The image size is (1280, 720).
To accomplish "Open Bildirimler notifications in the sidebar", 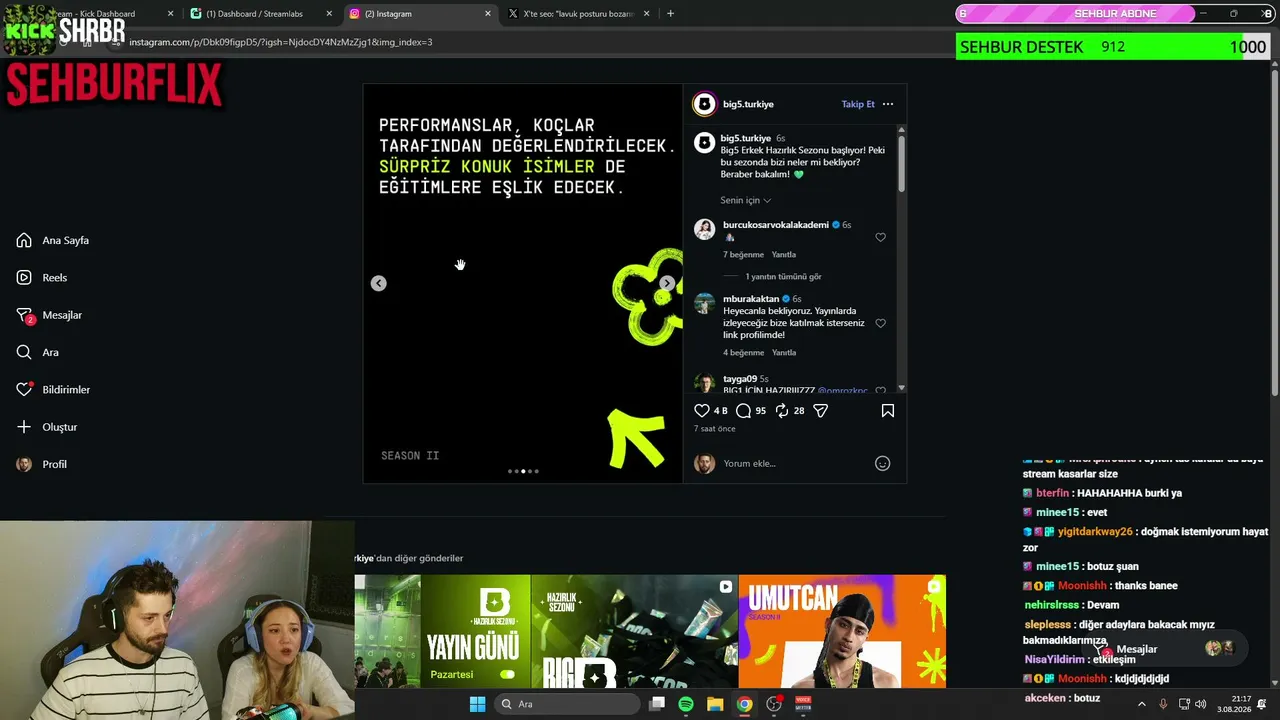I will coord(53,389).
